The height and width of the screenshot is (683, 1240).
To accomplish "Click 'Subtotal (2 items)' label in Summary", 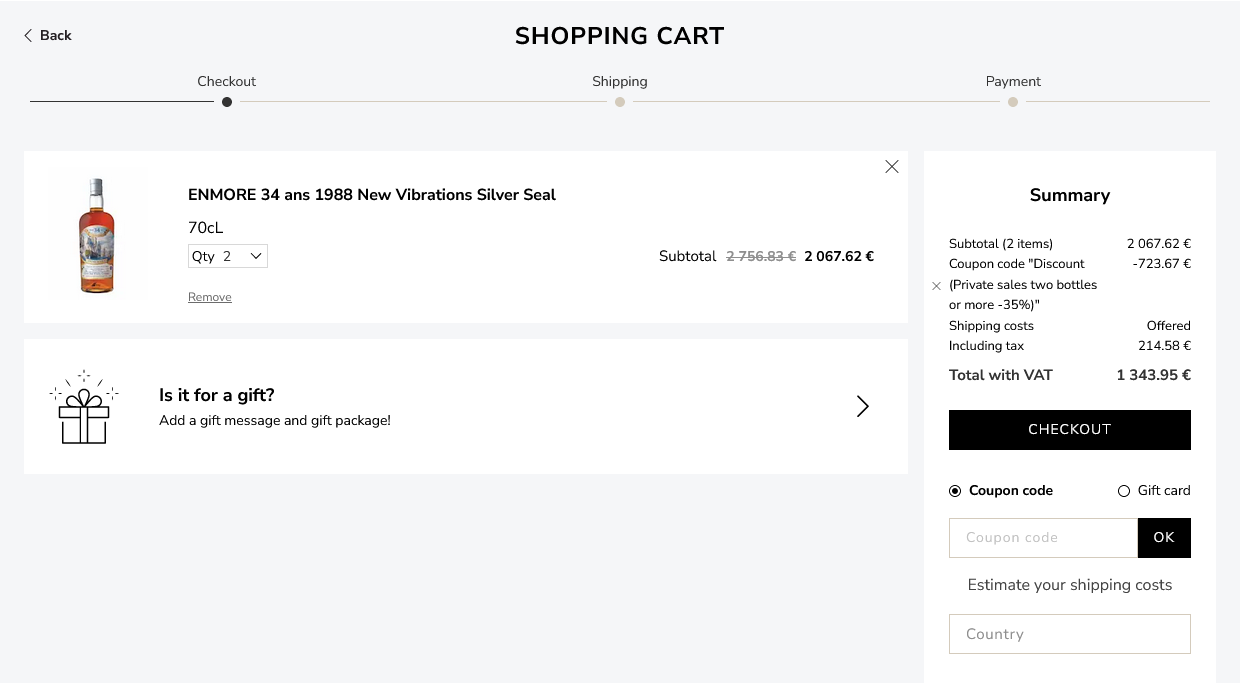I will [x=1001, y=244].
